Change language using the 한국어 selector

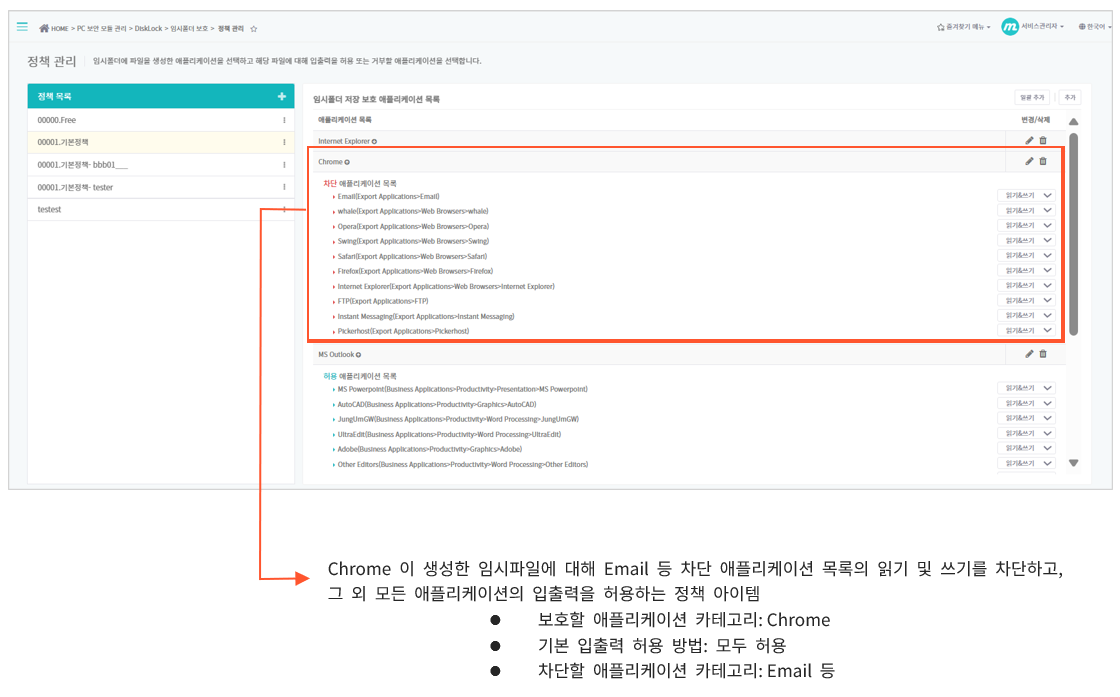pyautogui.click(x=1094, y=27)
